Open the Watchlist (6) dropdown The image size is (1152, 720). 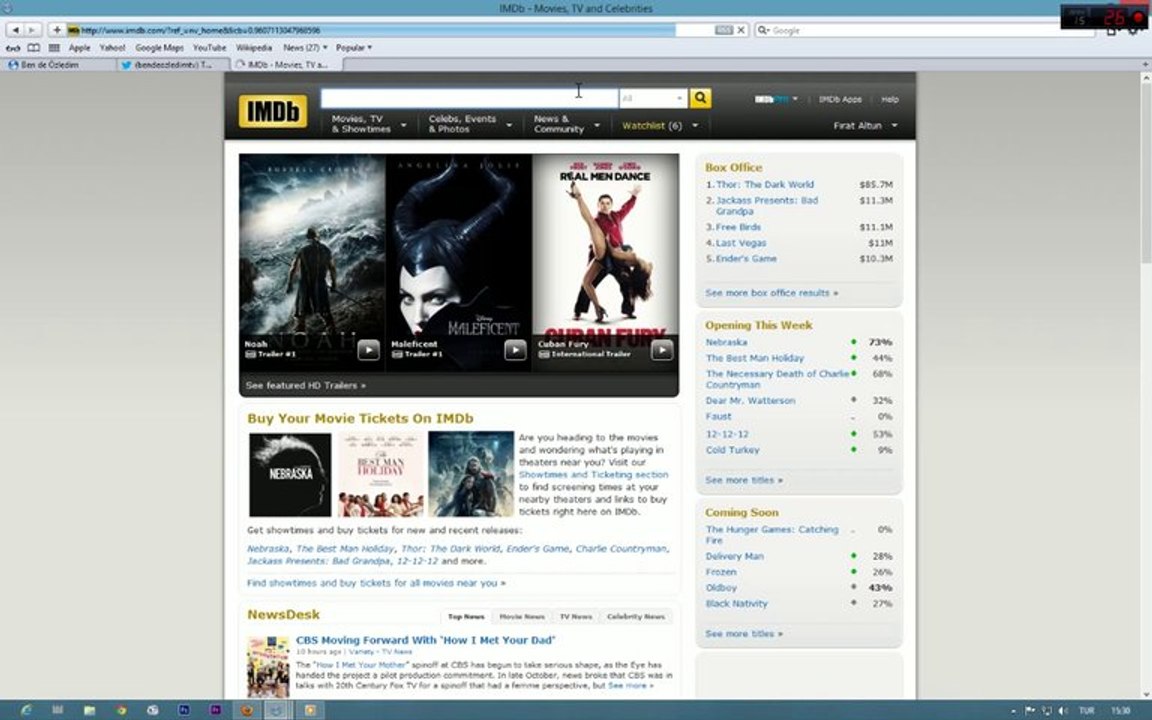[660, 126]
